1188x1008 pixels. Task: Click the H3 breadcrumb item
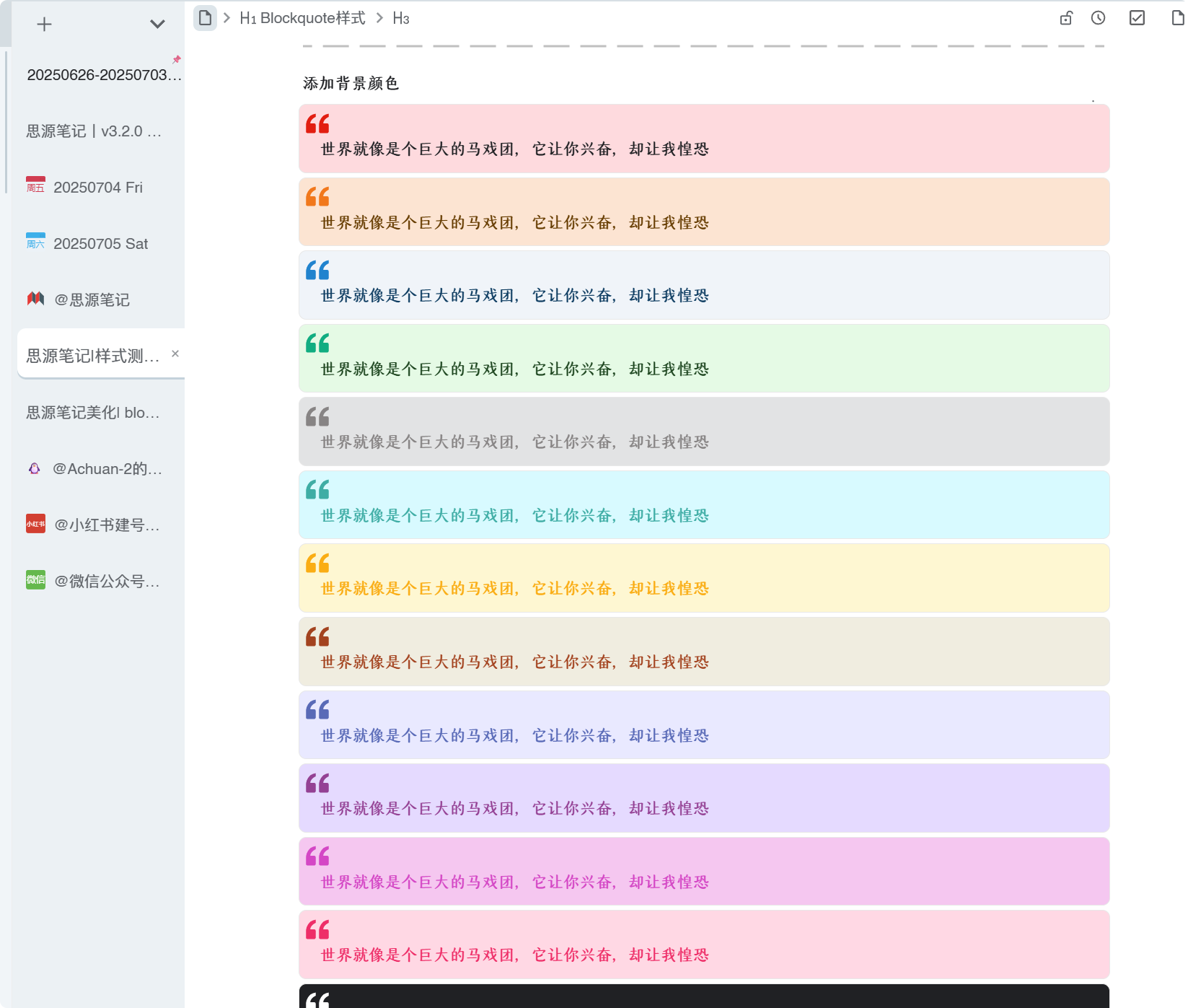click(x=400, y=18)
